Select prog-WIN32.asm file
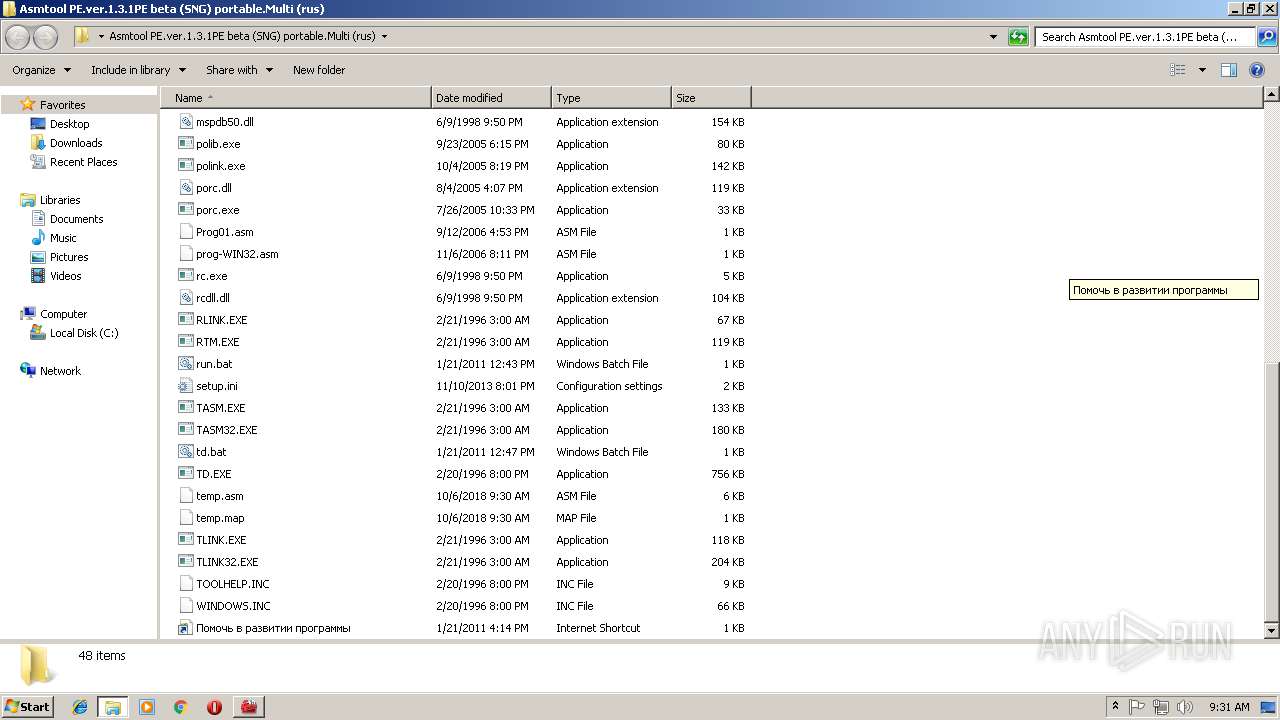Screen dimensions: 1280x720 click(237, 254)
